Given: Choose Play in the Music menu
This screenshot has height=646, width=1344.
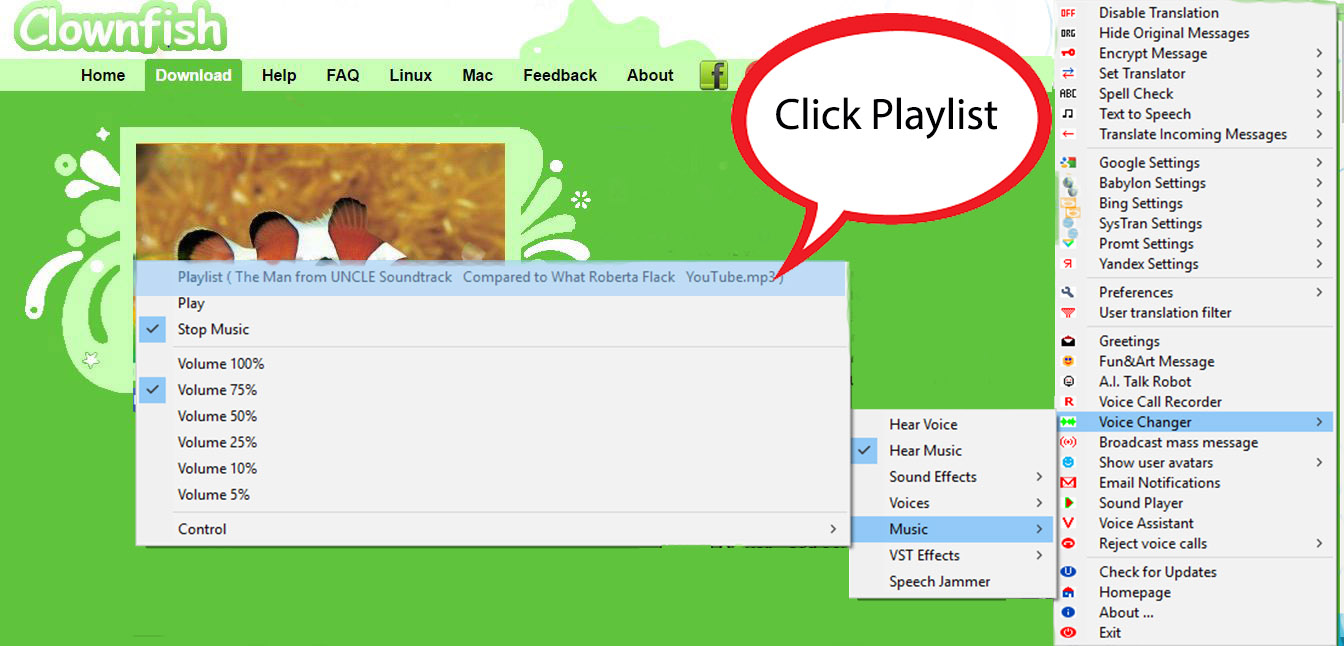Looking at the screenshot, I should 491,303.
